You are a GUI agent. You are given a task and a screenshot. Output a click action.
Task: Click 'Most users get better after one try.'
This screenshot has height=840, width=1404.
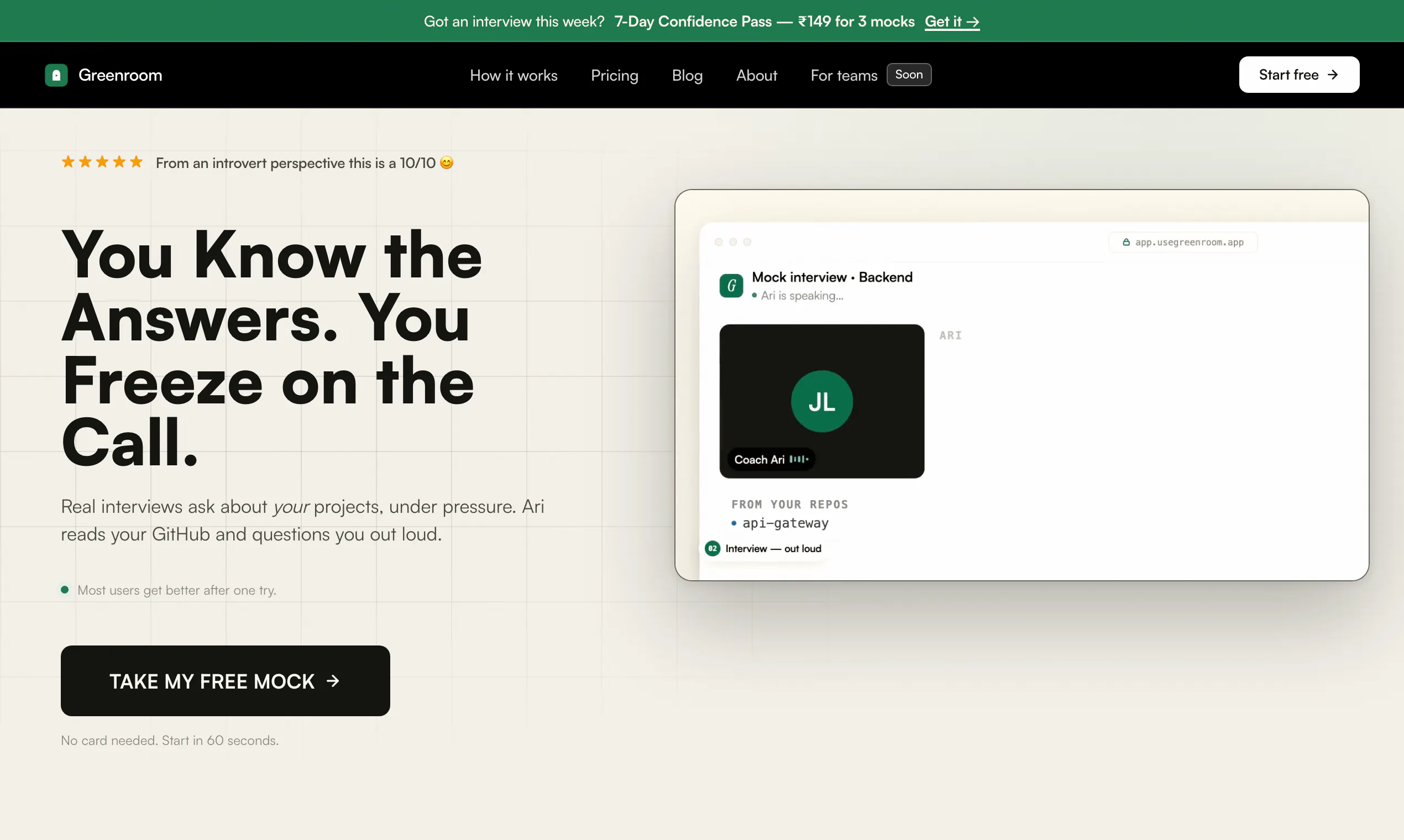point(177,590)
